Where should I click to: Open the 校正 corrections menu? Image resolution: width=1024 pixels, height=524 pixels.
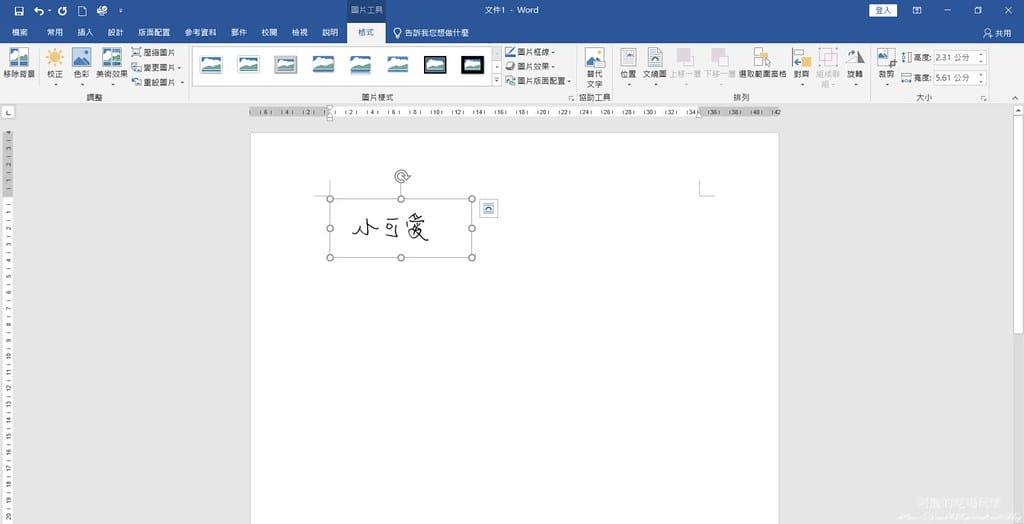click(55, 67)
